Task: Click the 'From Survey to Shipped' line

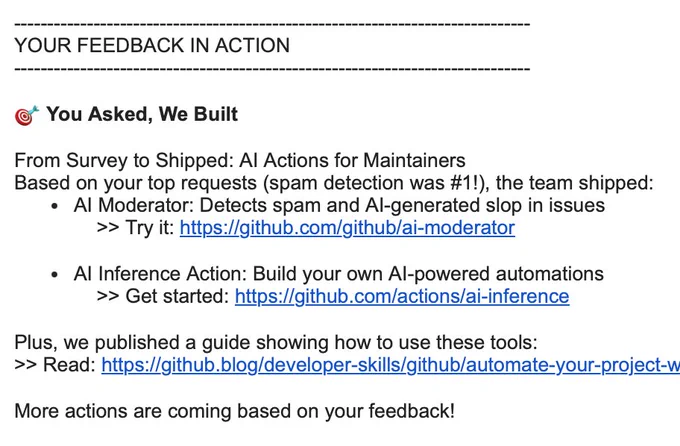Action: (x=240, y=160)
